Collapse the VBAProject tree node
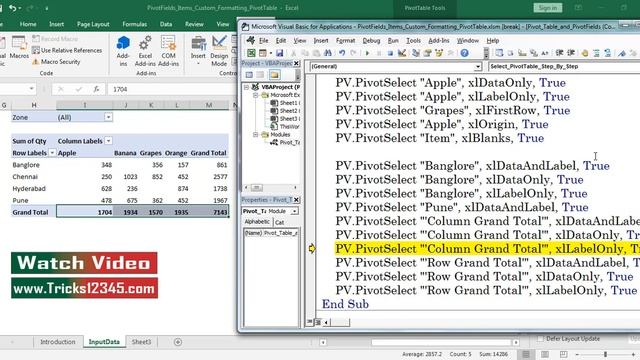The image size is (640, 360). [246, 87]
